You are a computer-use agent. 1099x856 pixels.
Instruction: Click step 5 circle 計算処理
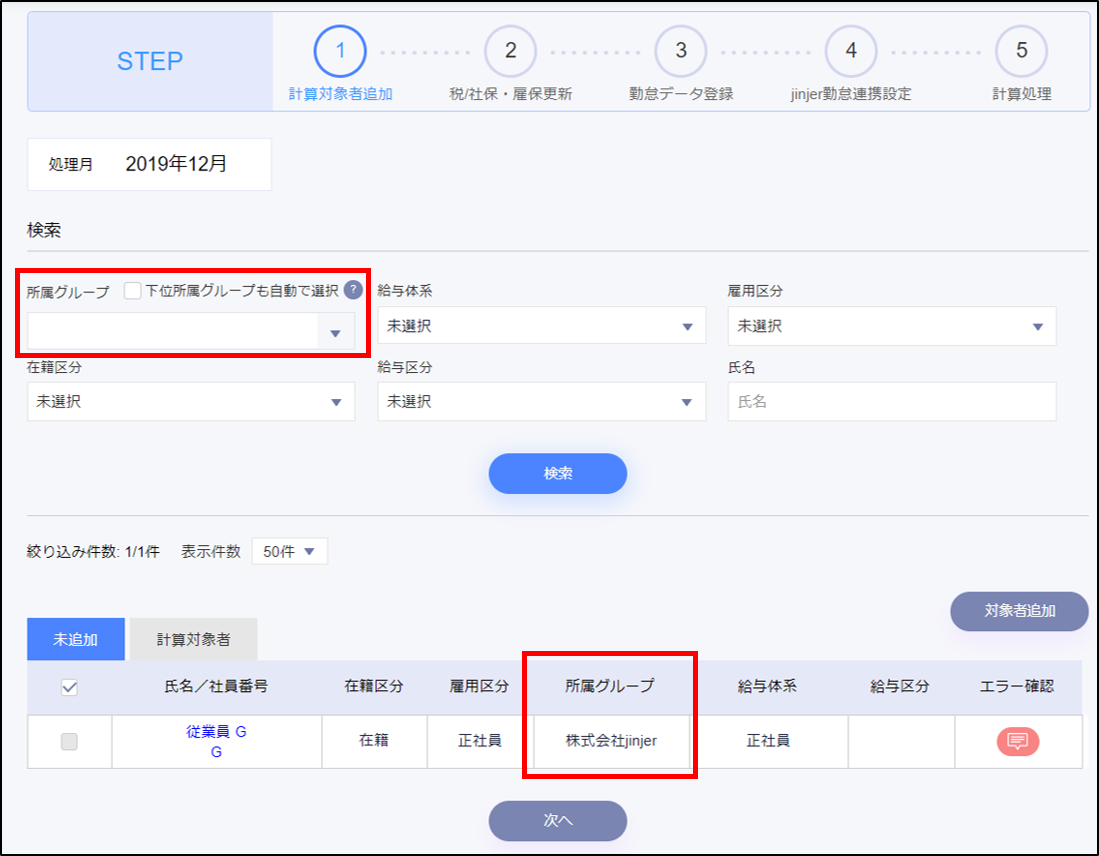click(x=1021, y=51)
